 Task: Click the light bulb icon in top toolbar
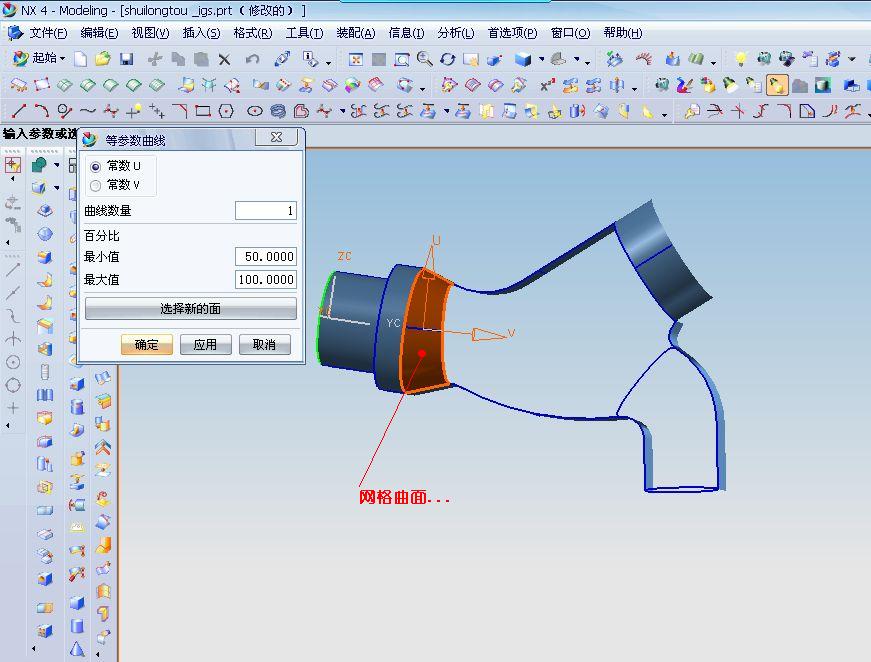pos(740,58)
